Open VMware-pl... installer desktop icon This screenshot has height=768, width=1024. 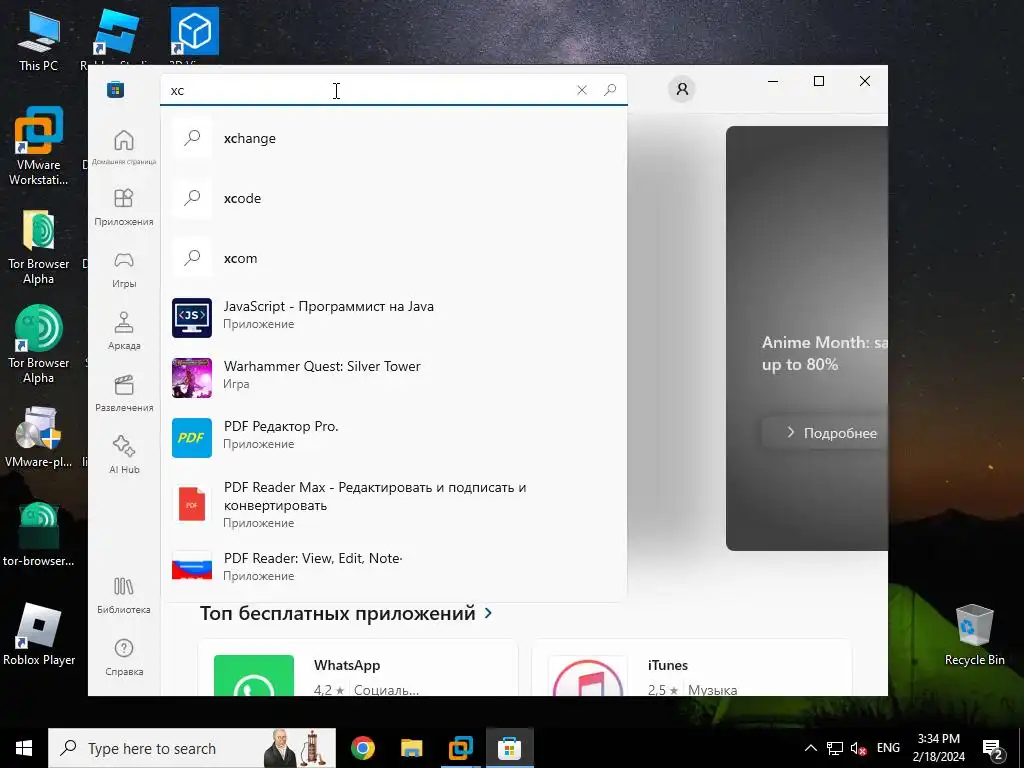pyautogui.click(x=39, y=437)
